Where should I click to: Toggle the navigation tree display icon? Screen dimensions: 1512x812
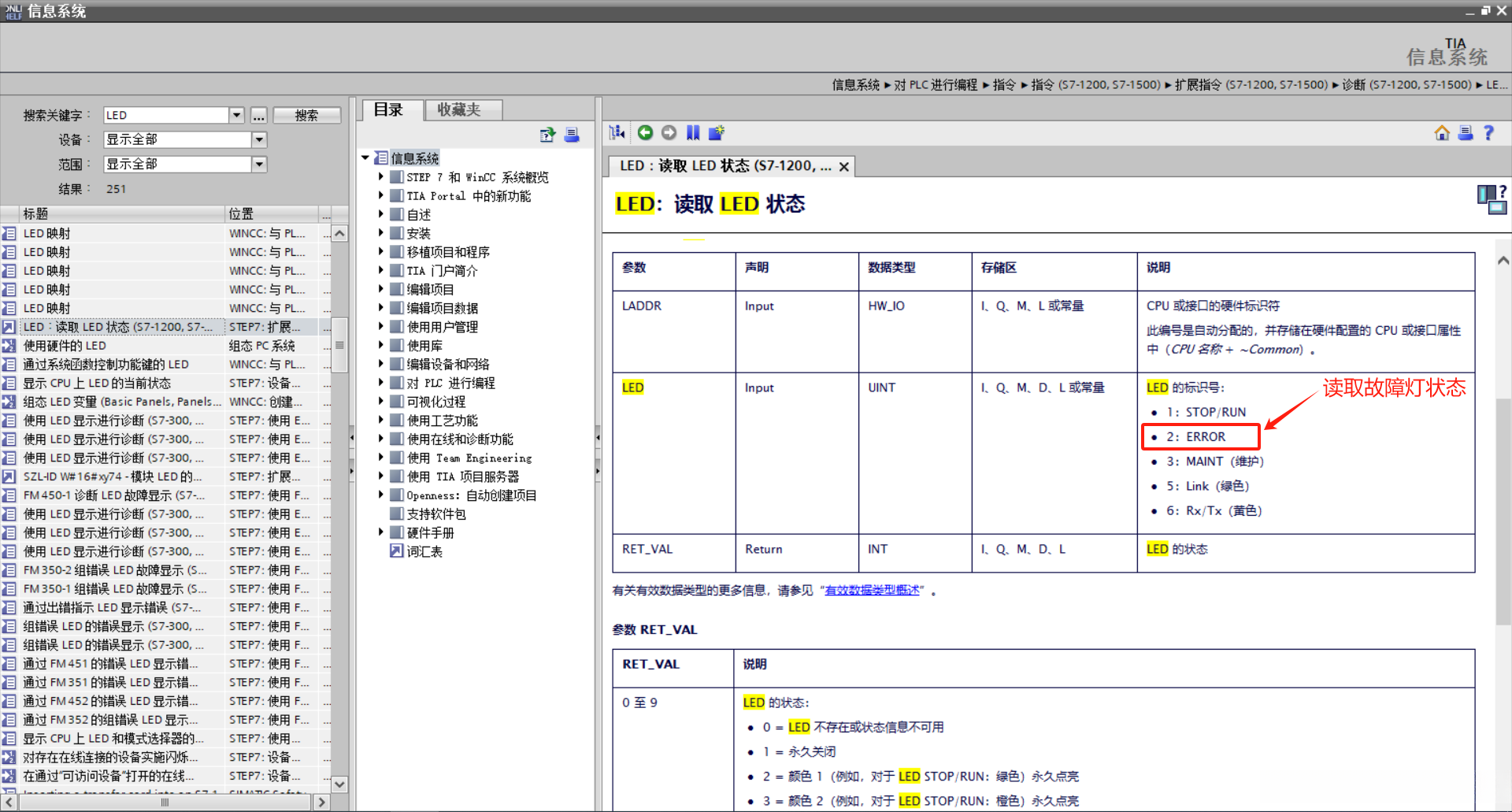(x=617, y=133)
